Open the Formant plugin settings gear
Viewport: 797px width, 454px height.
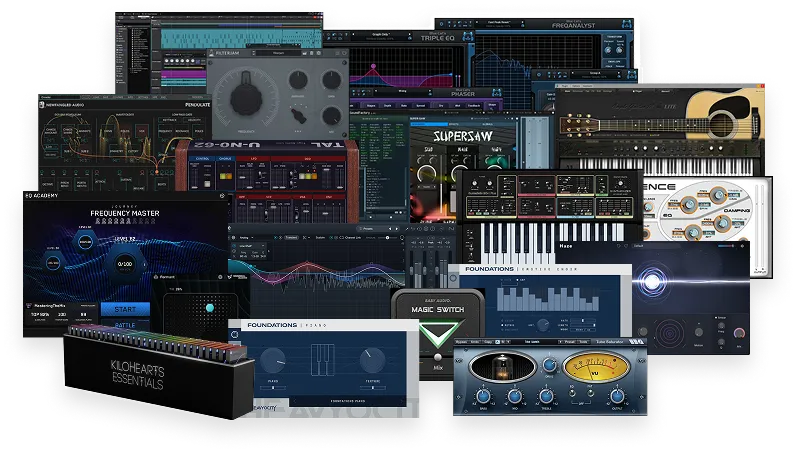pyautogui.click(x=220, y=277)
